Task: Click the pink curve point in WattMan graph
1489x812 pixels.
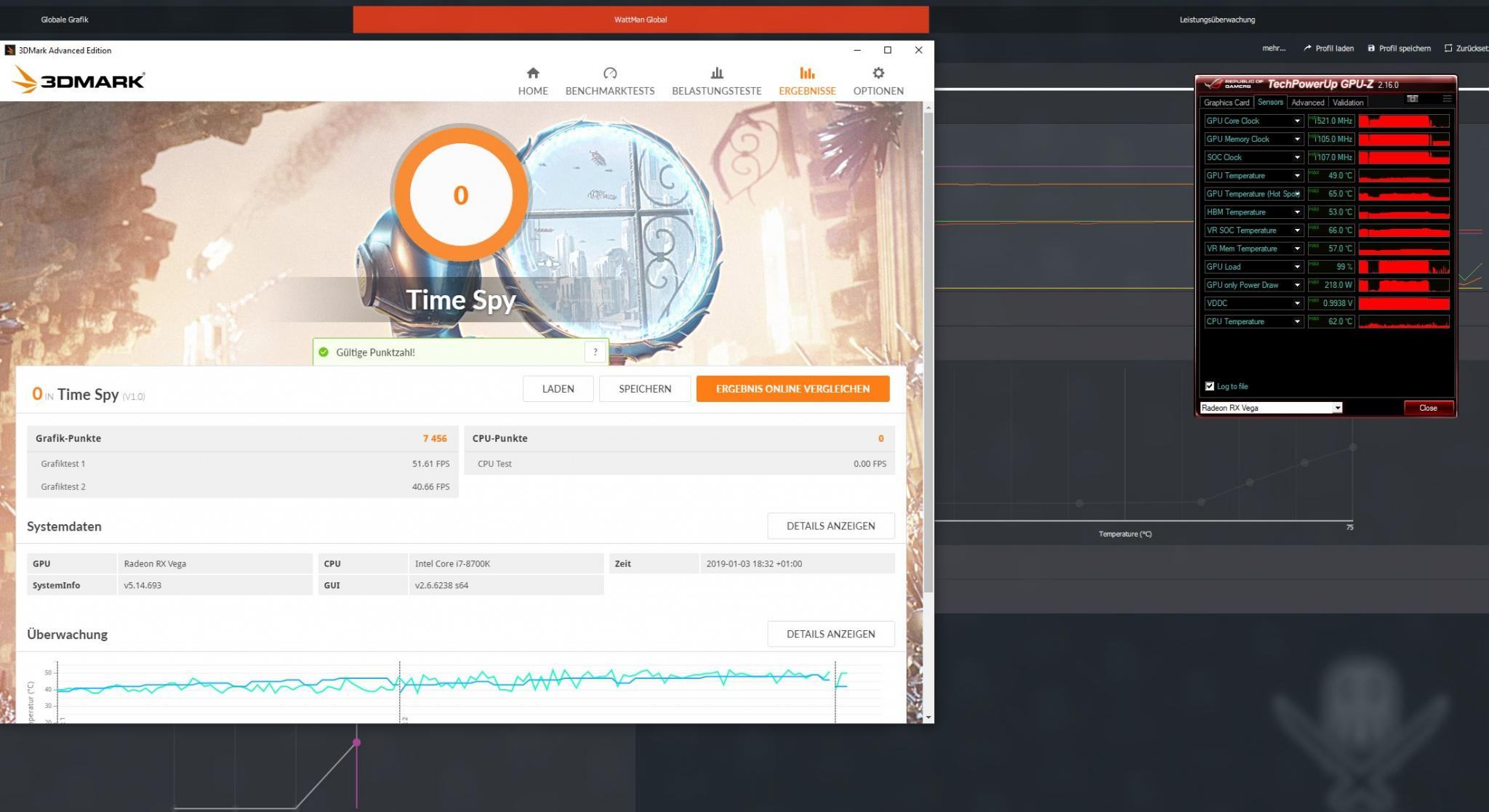Action: tap(356, 742)
